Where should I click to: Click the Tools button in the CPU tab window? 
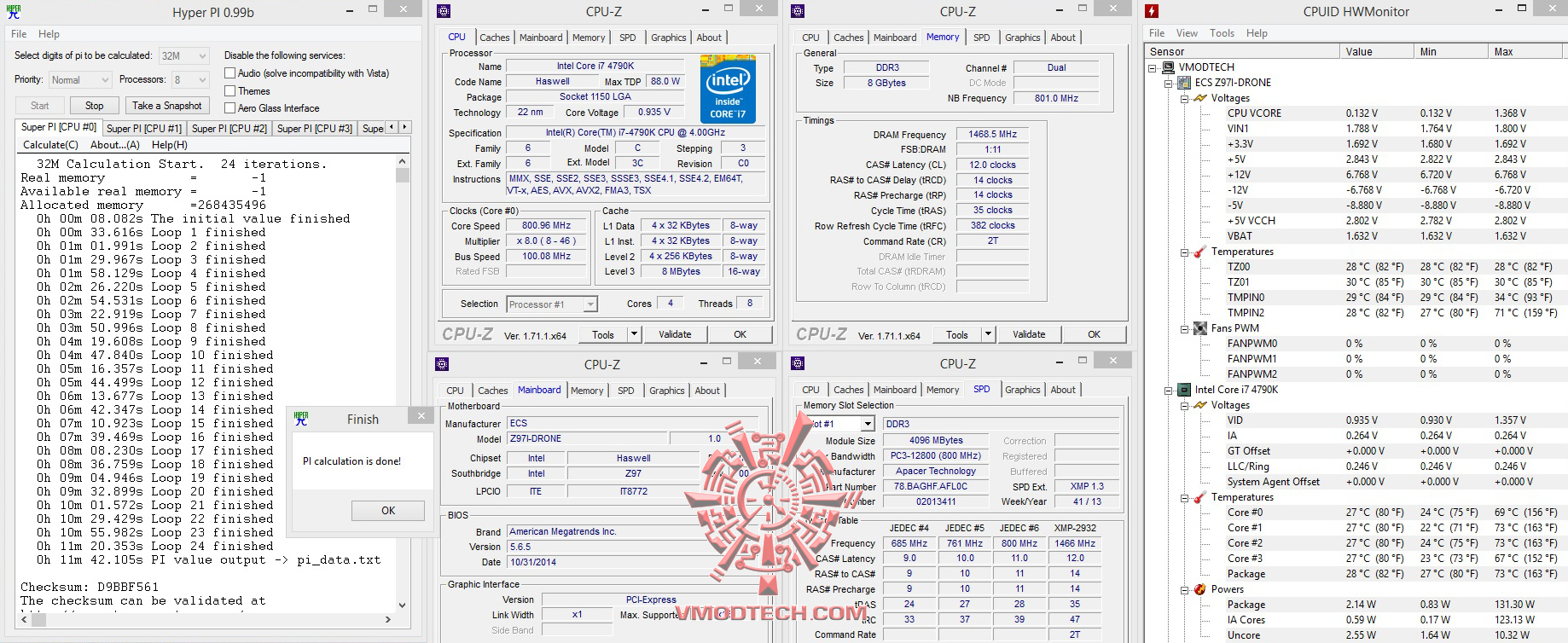click(x=603, y=334)
